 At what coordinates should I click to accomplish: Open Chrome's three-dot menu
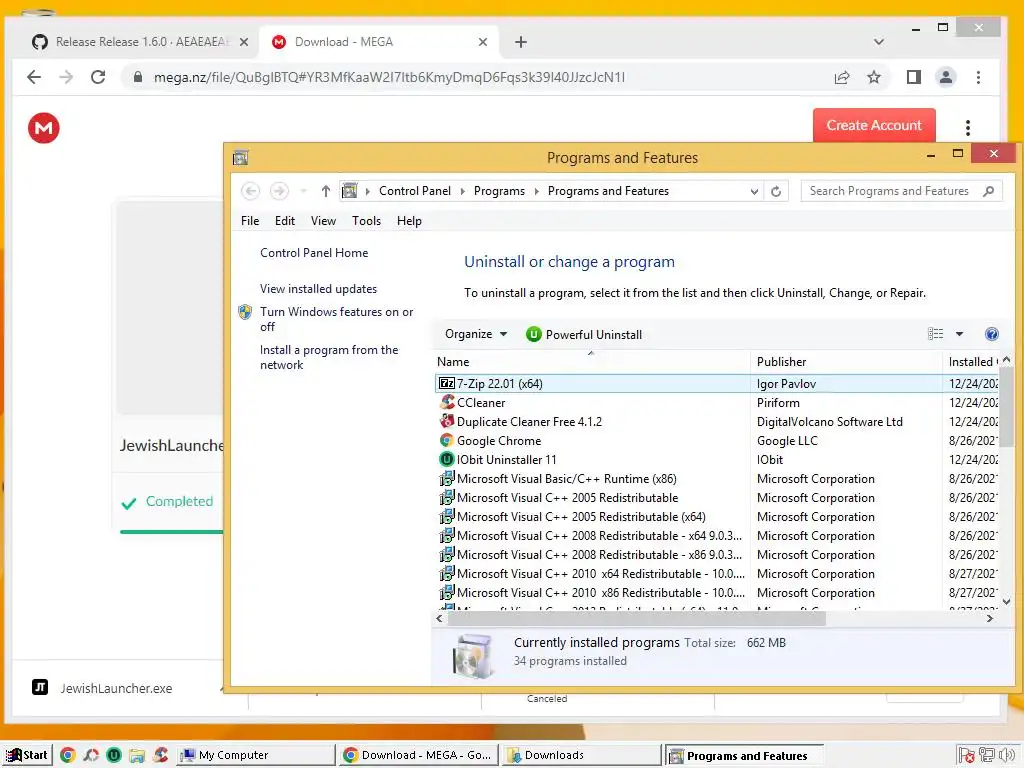coord(978,77)
